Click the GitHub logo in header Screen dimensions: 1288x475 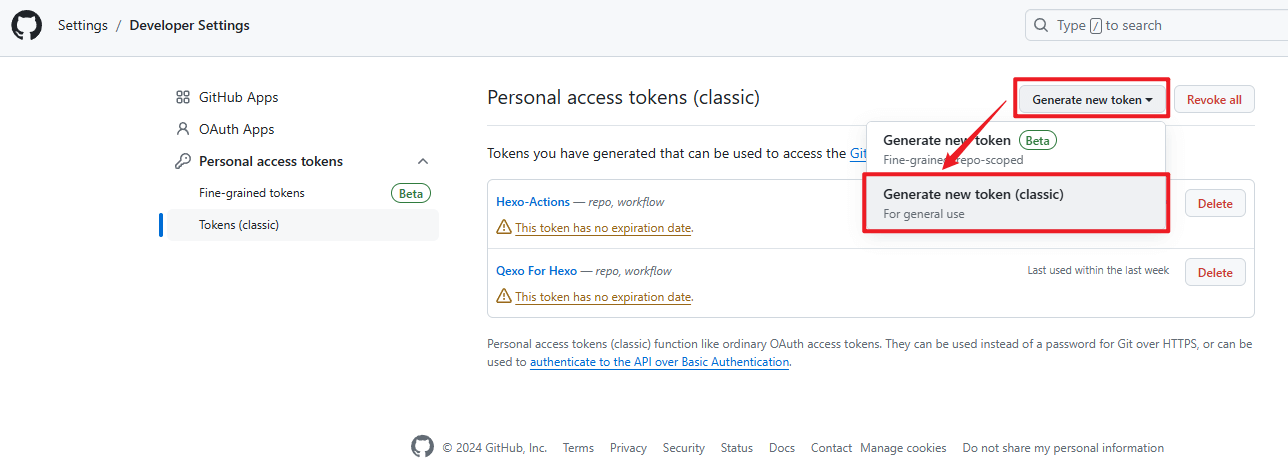27,25
